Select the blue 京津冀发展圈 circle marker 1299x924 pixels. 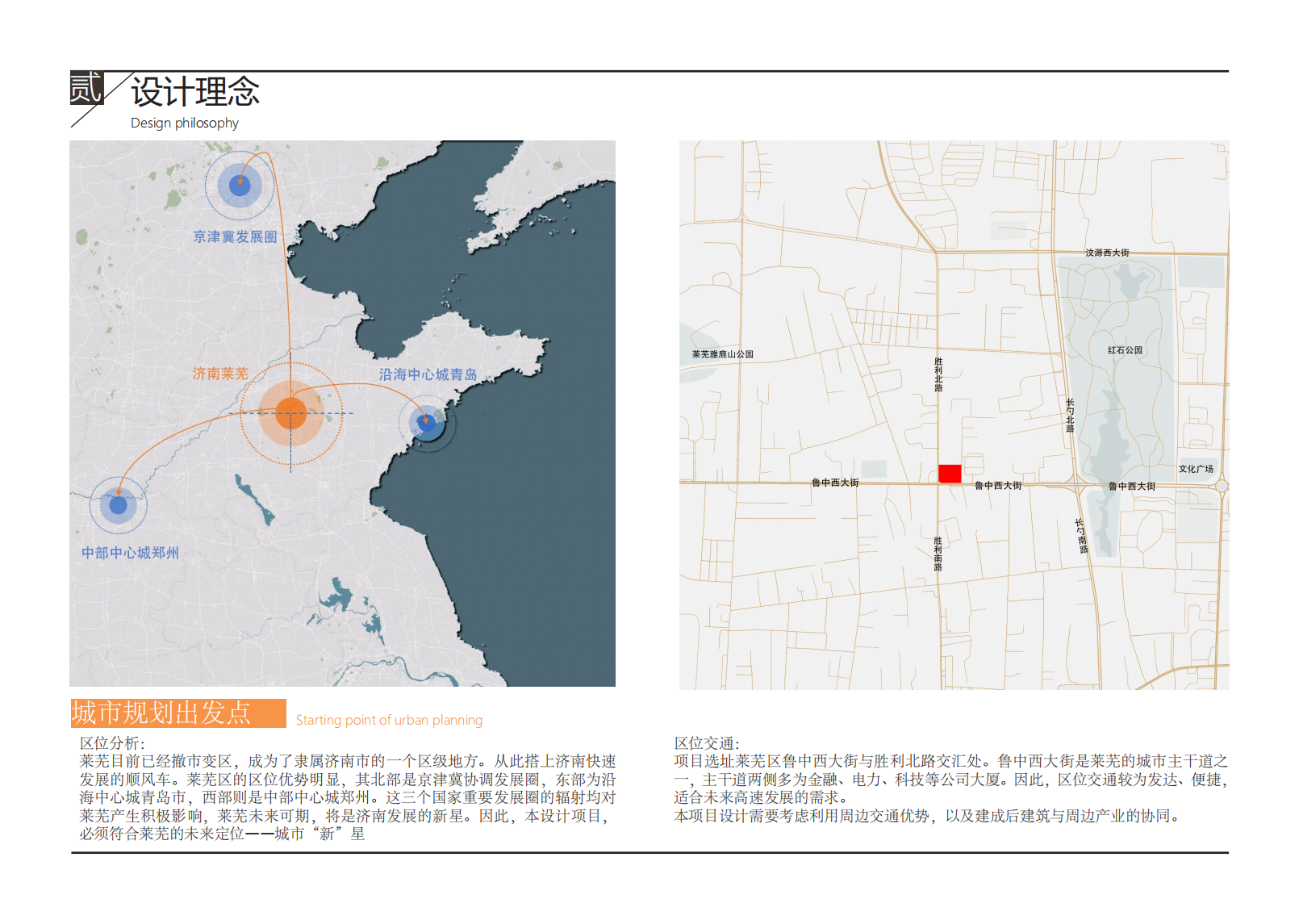[x=240, y=185]
